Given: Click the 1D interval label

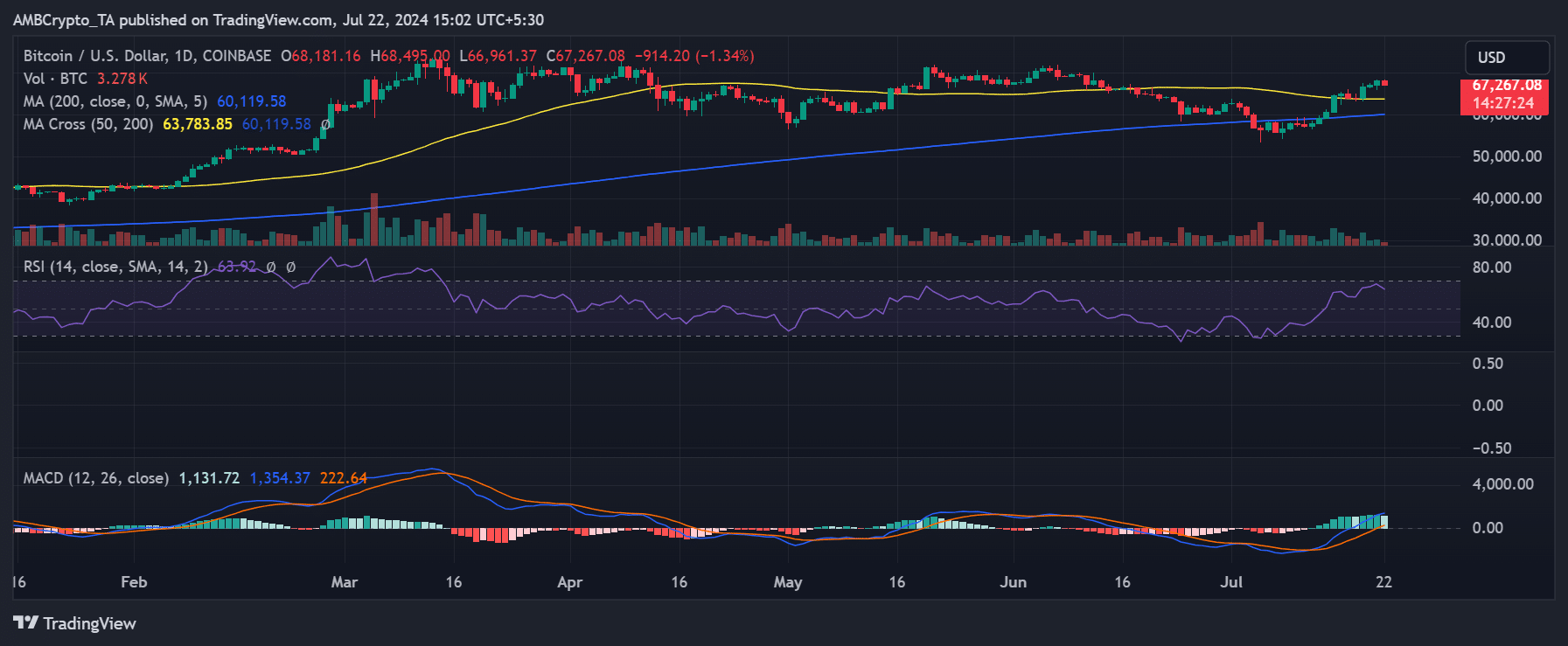Looking at the screenshot, I should (x=184, y=56).
